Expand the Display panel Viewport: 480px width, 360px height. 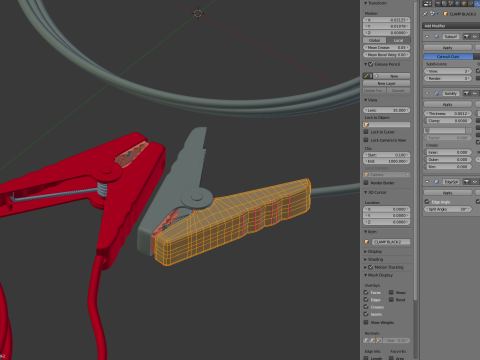coord(365,252)
